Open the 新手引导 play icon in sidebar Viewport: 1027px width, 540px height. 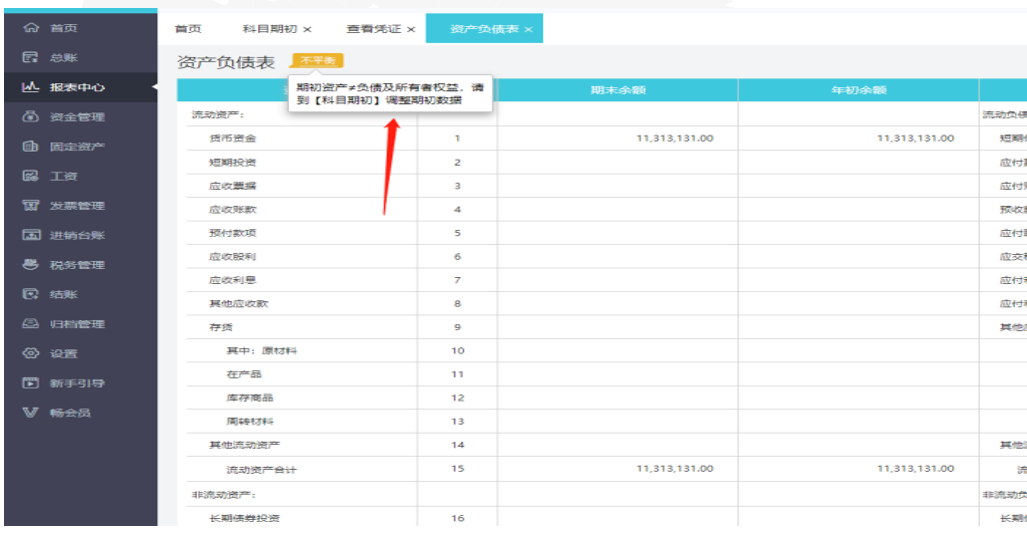point(31,383)
